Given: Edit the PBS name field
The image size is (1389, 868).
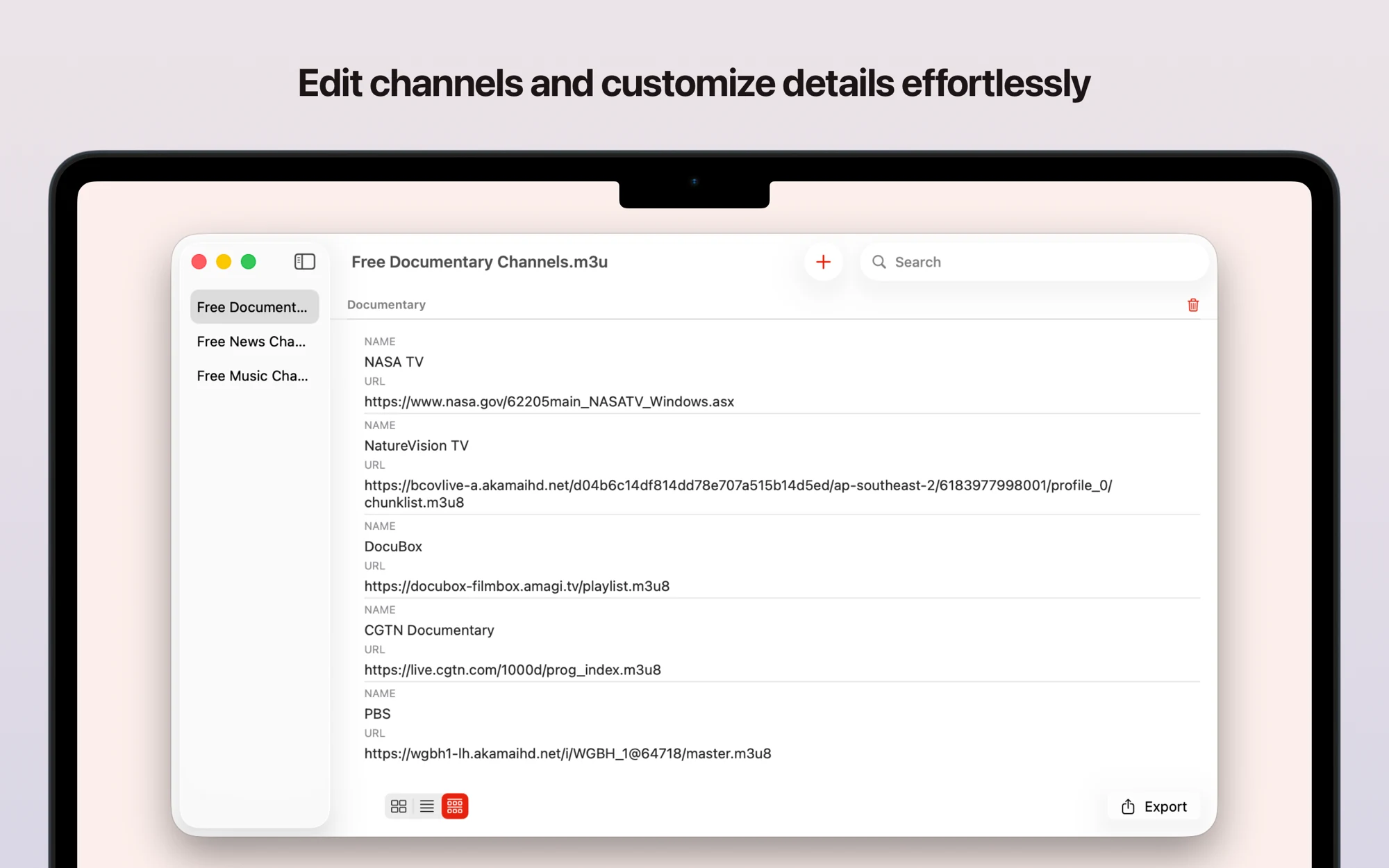Looking at the screenshot, I should click(x=377, y=714).
